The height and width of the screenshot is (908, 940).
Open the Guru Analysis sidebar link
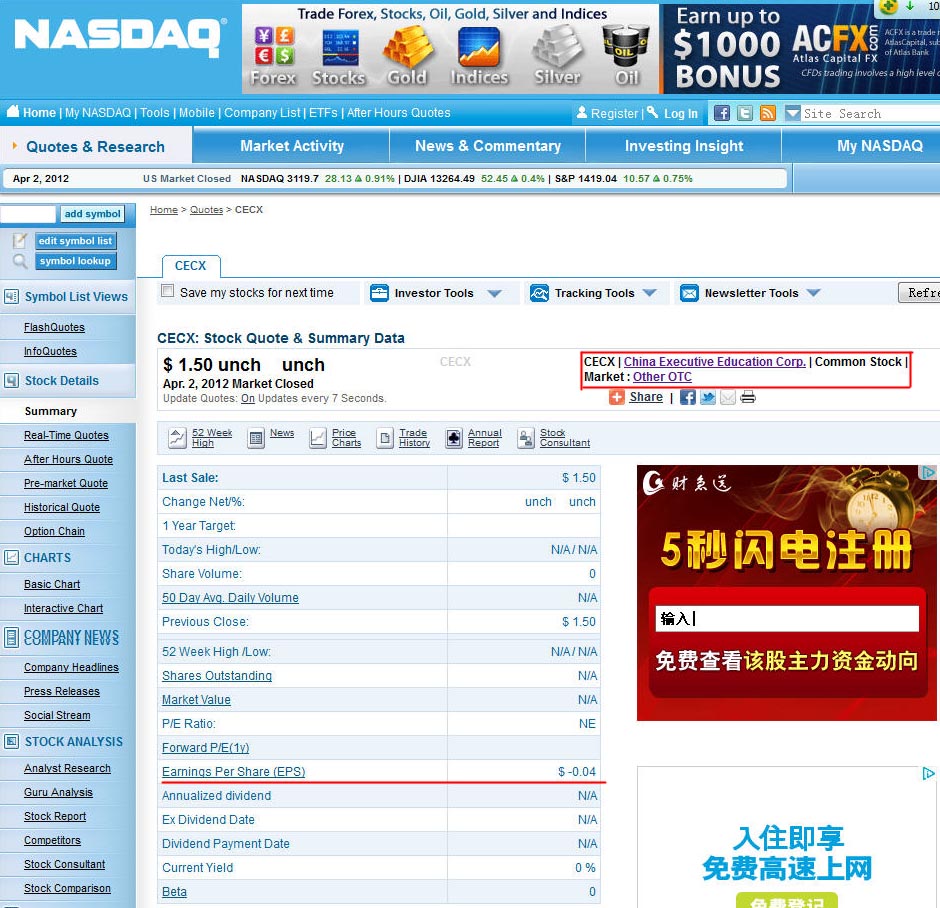coord(58,792)
